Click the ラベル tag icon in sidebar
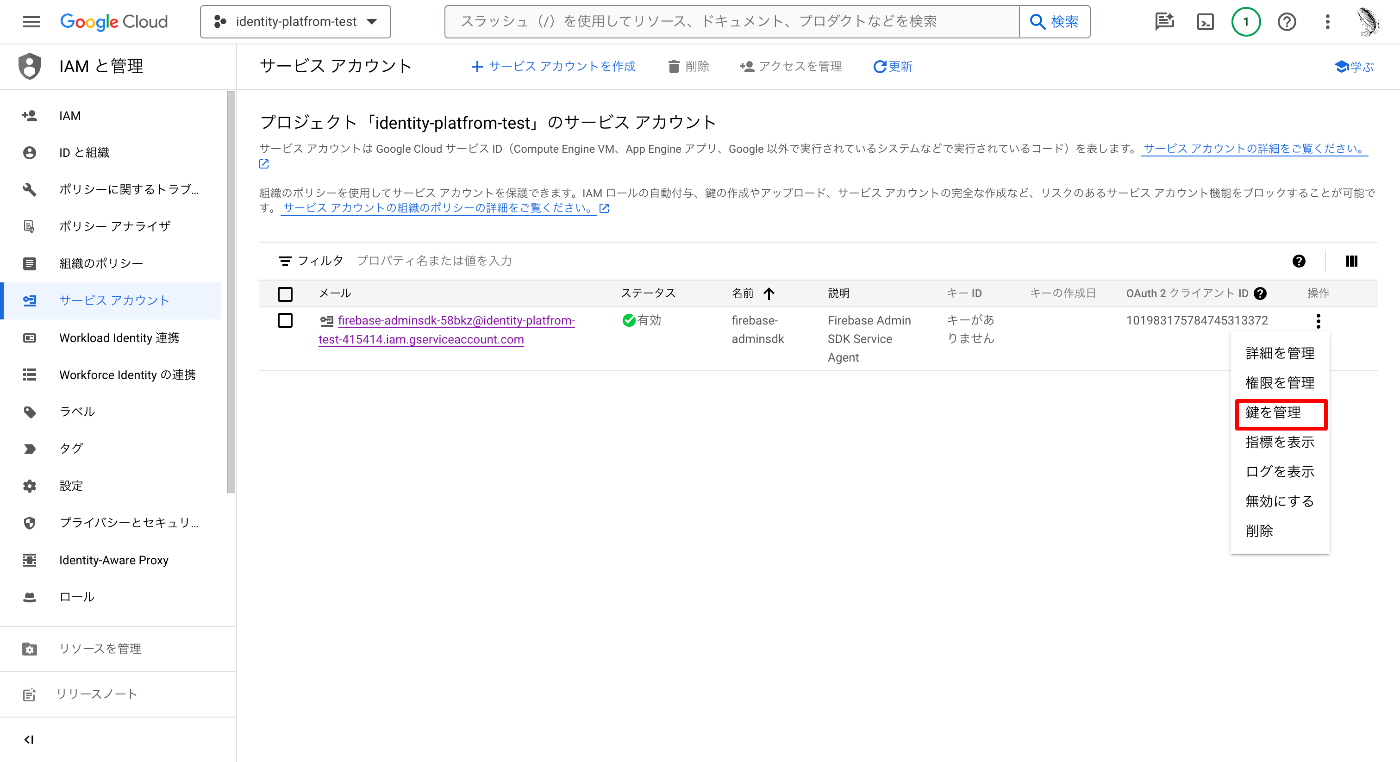The width and height of the screenshot is (1400, 762). pos(30,412)
